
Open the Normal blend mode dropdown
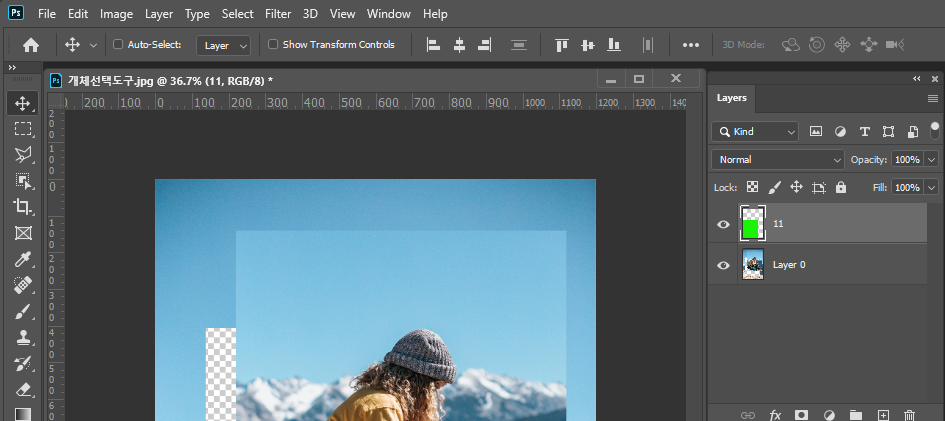click(x=777, y=160)
